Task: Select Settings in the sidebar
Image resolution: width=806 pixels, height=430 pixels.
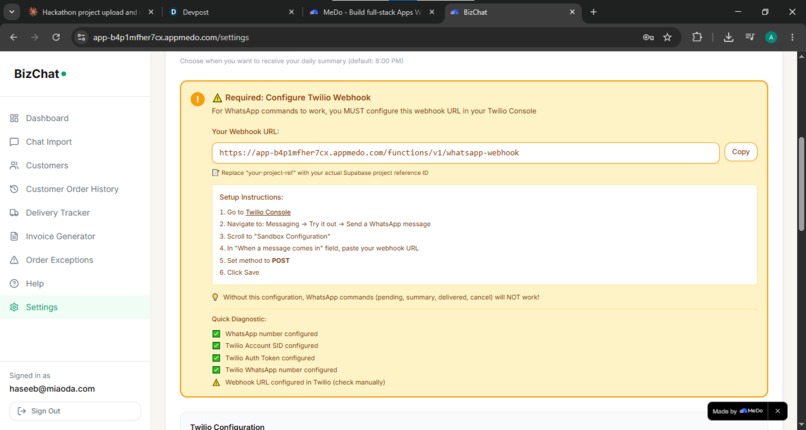Action: tap(75, 307)
